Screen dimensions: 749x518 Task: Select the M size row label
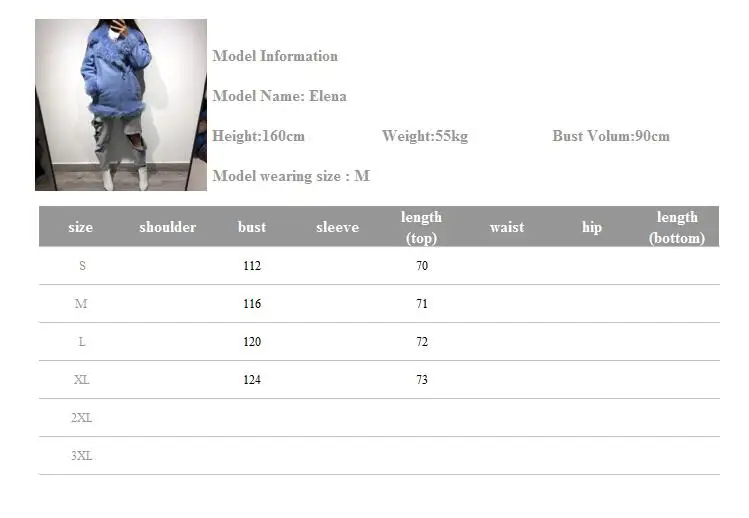(x=81, y=303)
